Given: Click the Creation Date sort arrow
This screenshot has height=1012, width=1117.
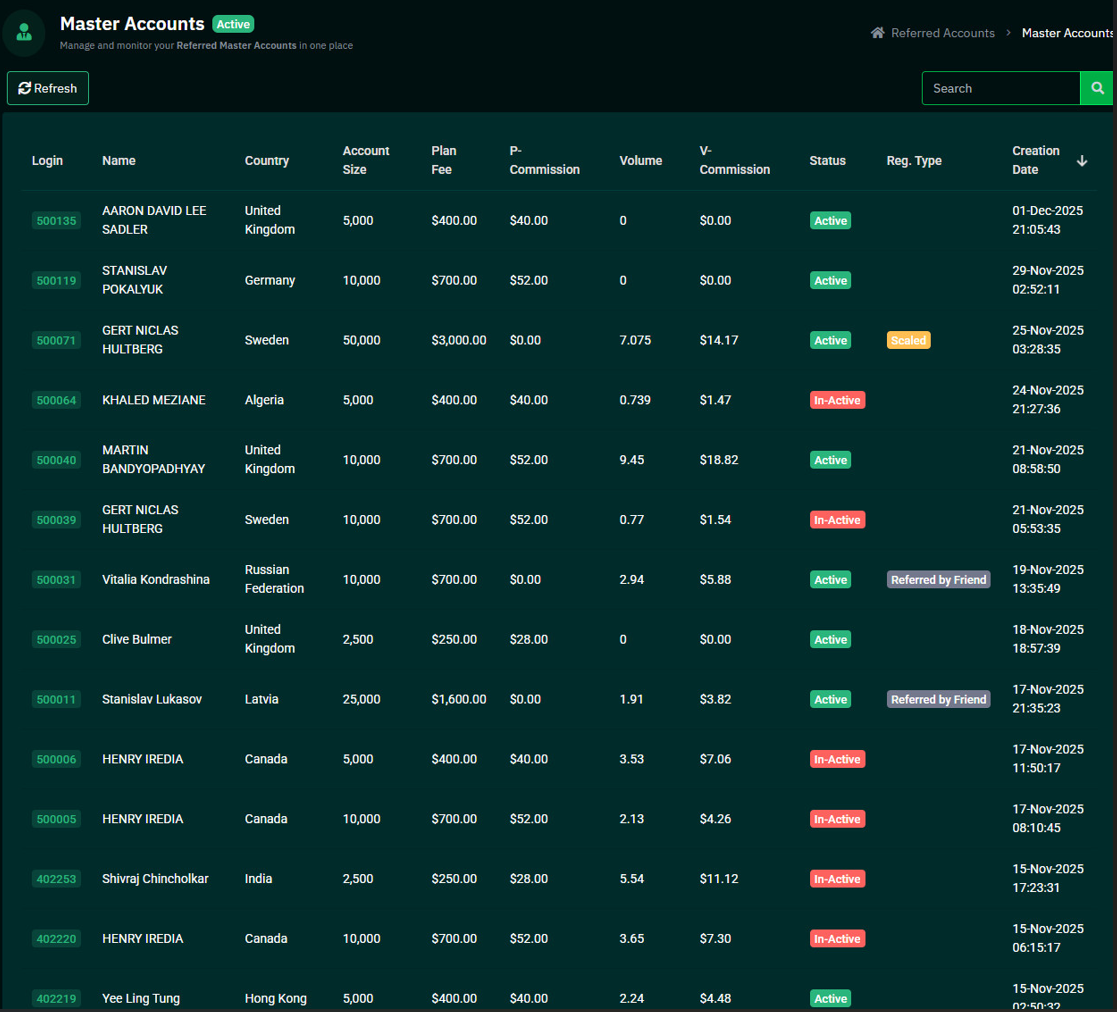Looking at the screenshot, I should click(x=1081, y=161).
